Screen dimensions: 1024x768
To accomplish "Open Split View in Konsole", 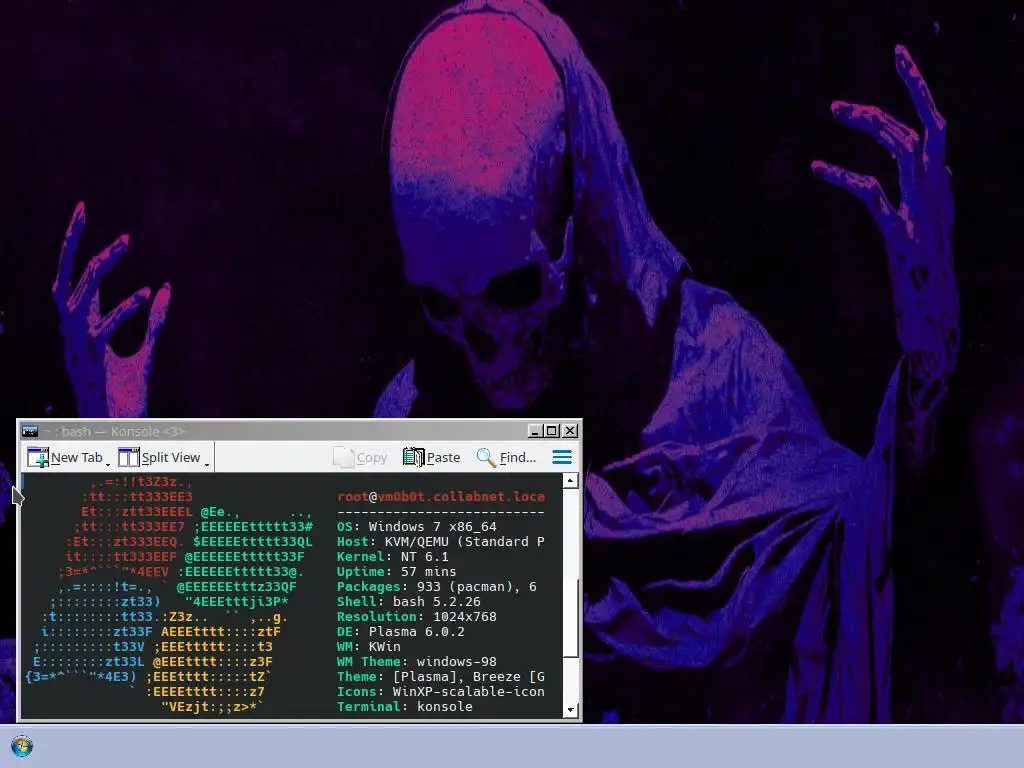I will click(x=159, y=457).
